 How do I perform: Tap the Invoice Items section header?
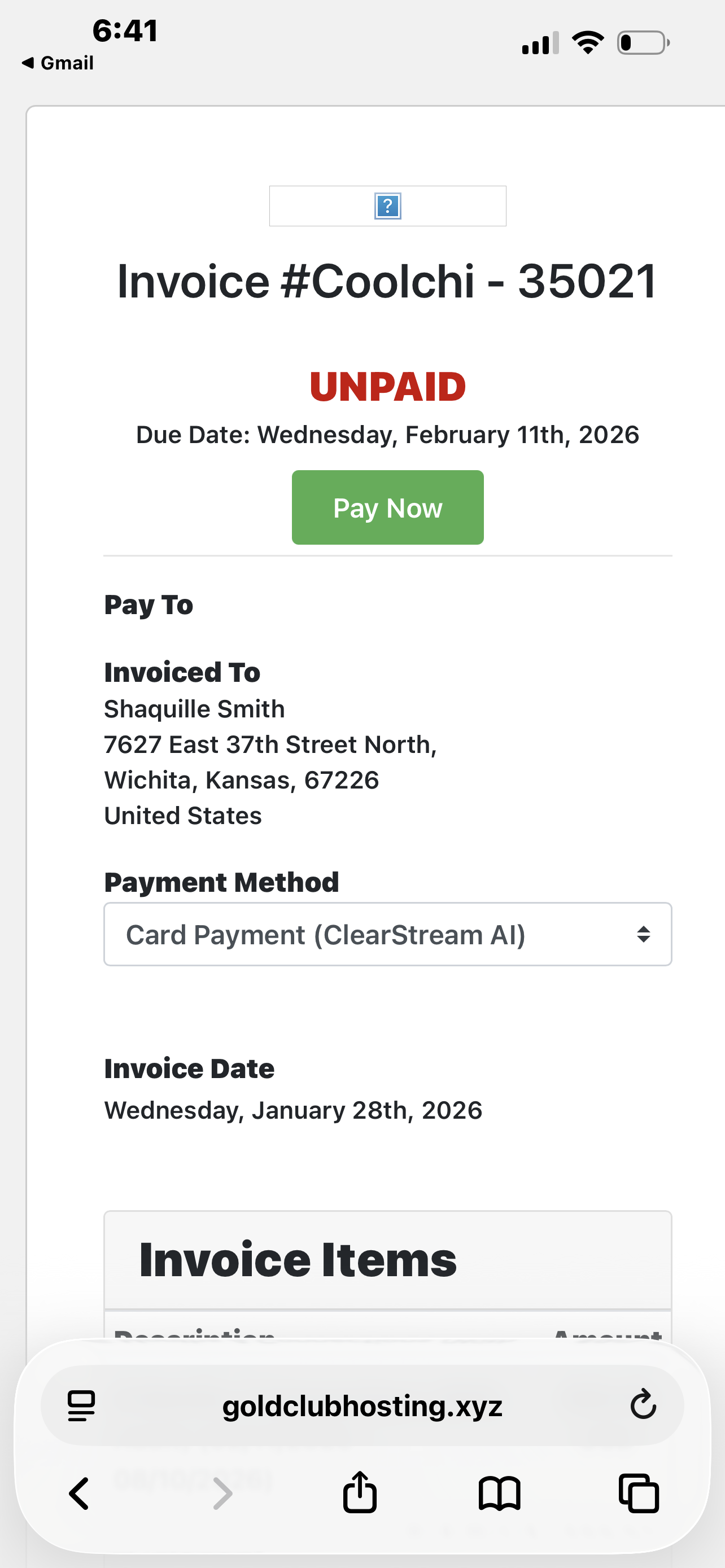pos(298,1260)
